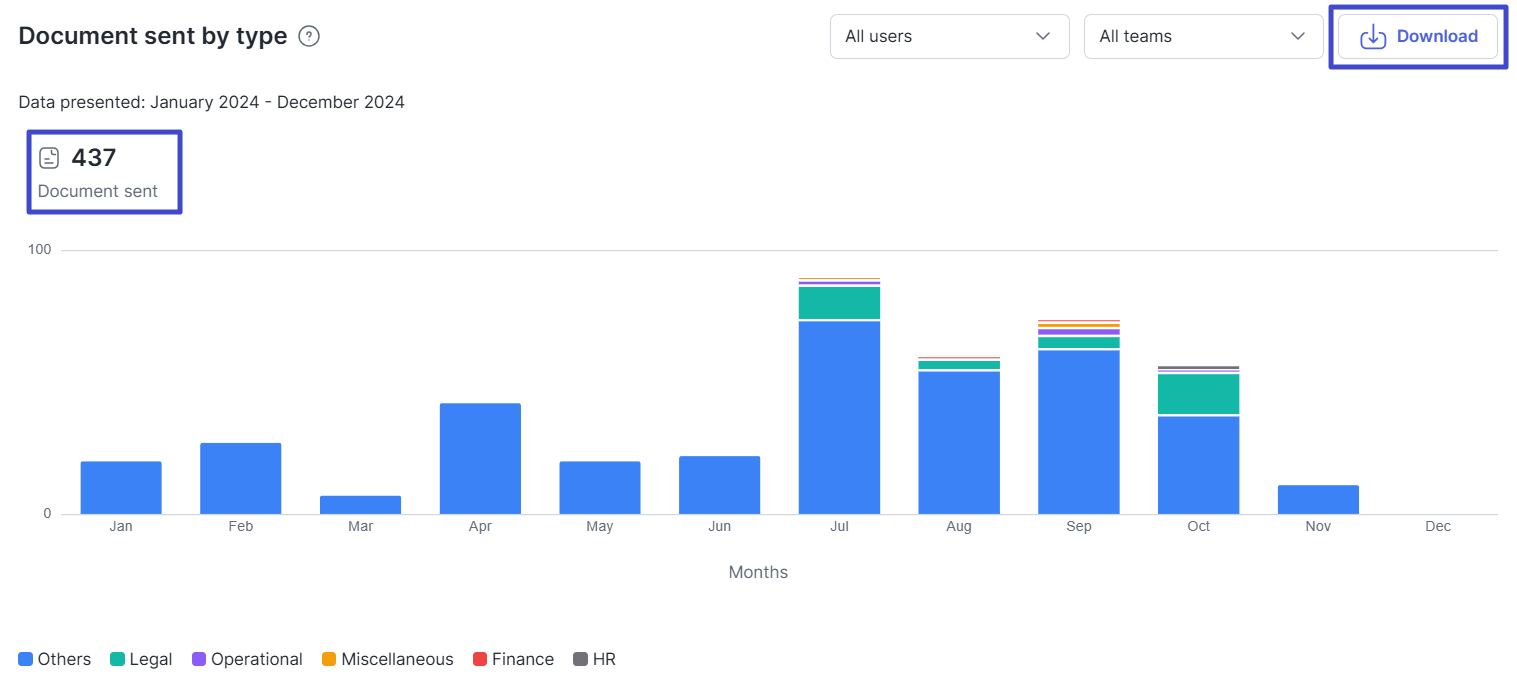Click the February bar in chart

click(240, 478)
